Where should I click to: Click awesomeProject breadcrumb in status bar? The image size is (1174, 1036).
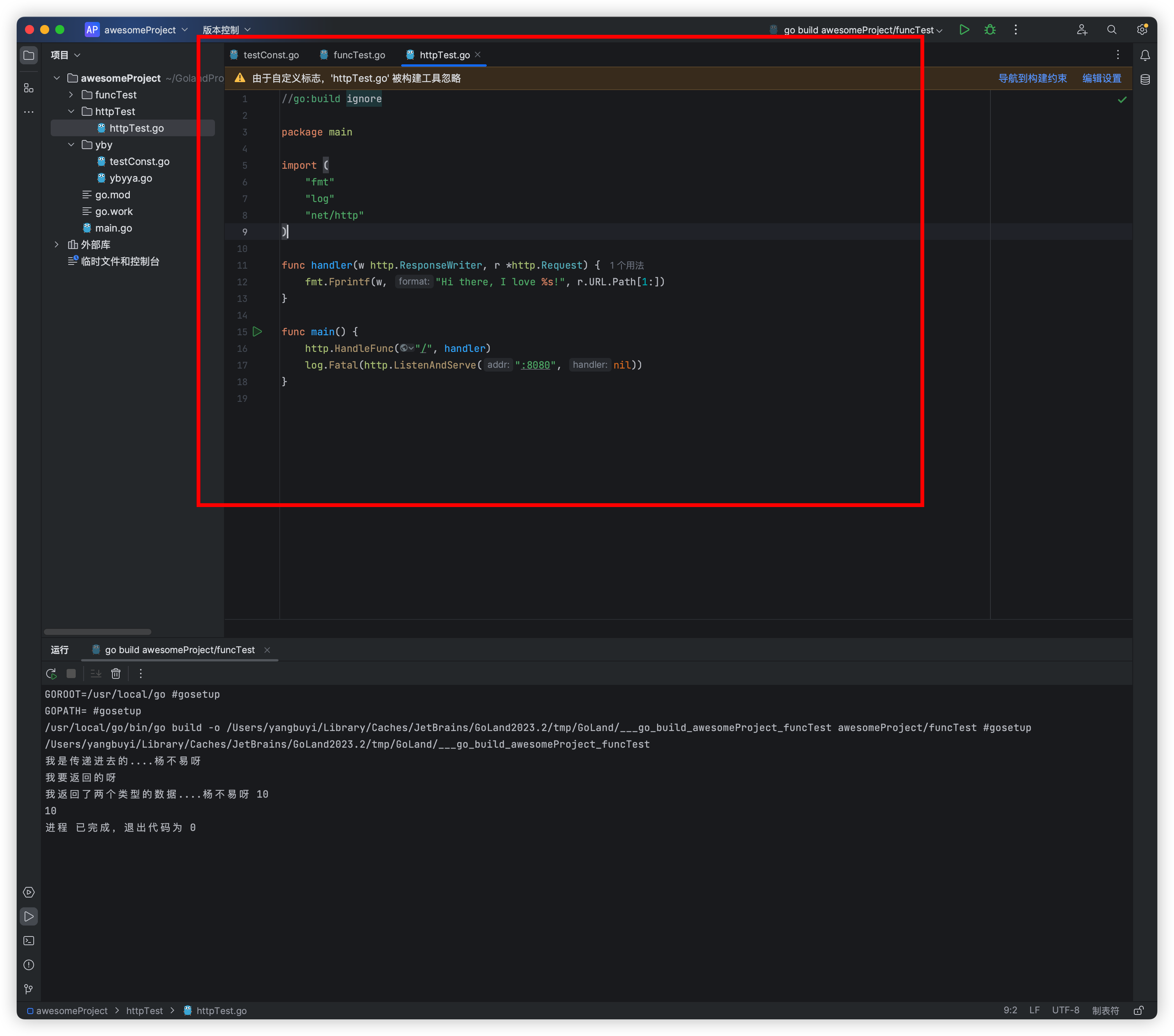[68, 1010]
